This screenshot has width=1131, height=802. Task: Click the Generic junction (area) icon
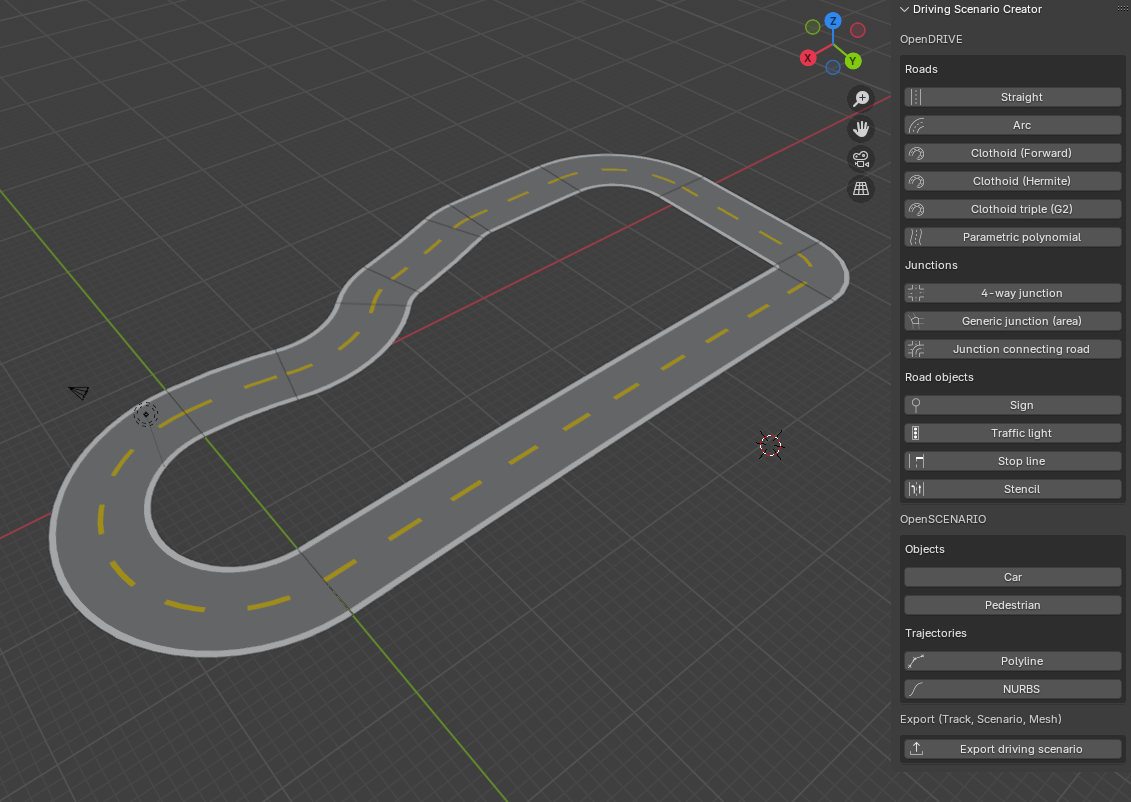pyautogui.click(x=916, y=321)
